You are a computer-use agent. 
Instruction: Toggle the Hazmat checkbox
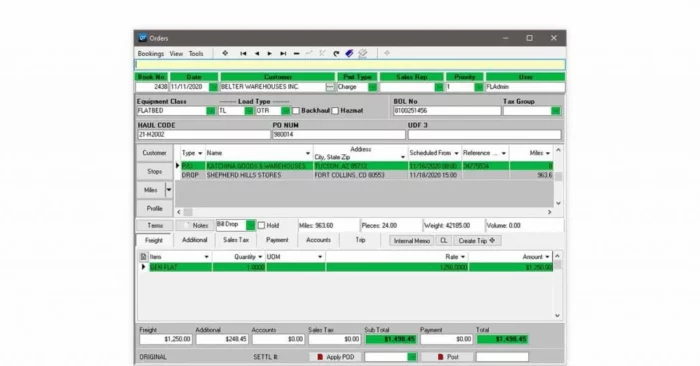pyautogui.click(x=335, y=111)
